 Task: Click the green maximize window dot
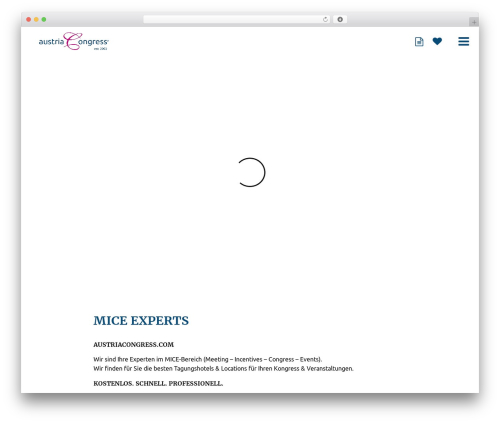click(x=44, y=20)
